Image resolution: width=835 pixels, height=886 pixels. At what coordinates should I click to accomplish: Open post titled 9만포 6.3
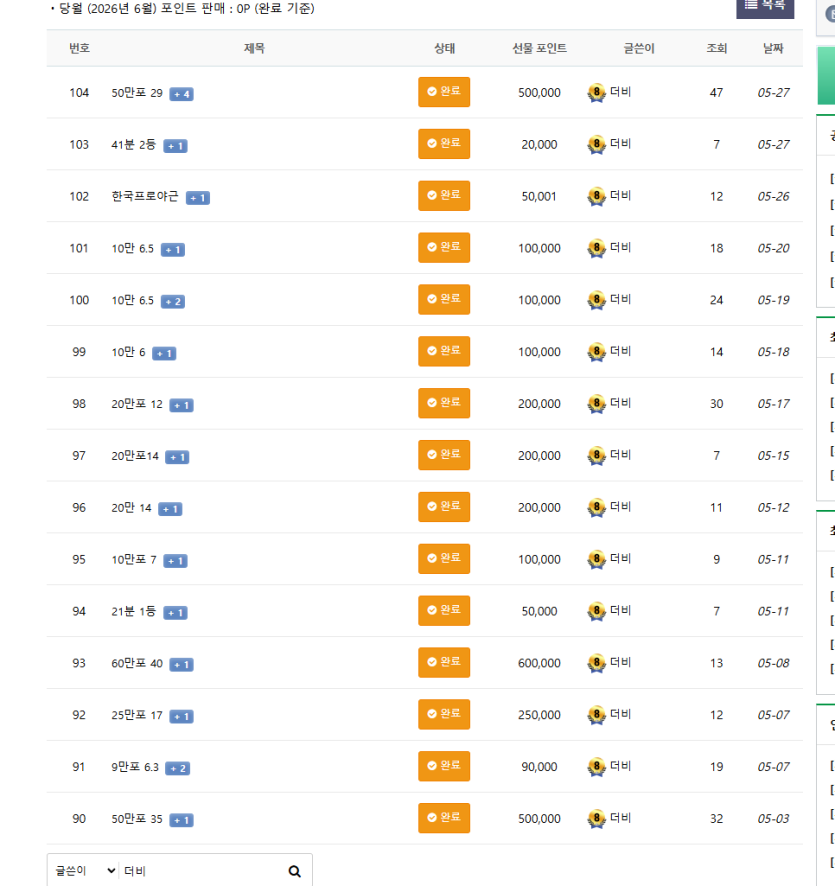(x=134, y=767)
